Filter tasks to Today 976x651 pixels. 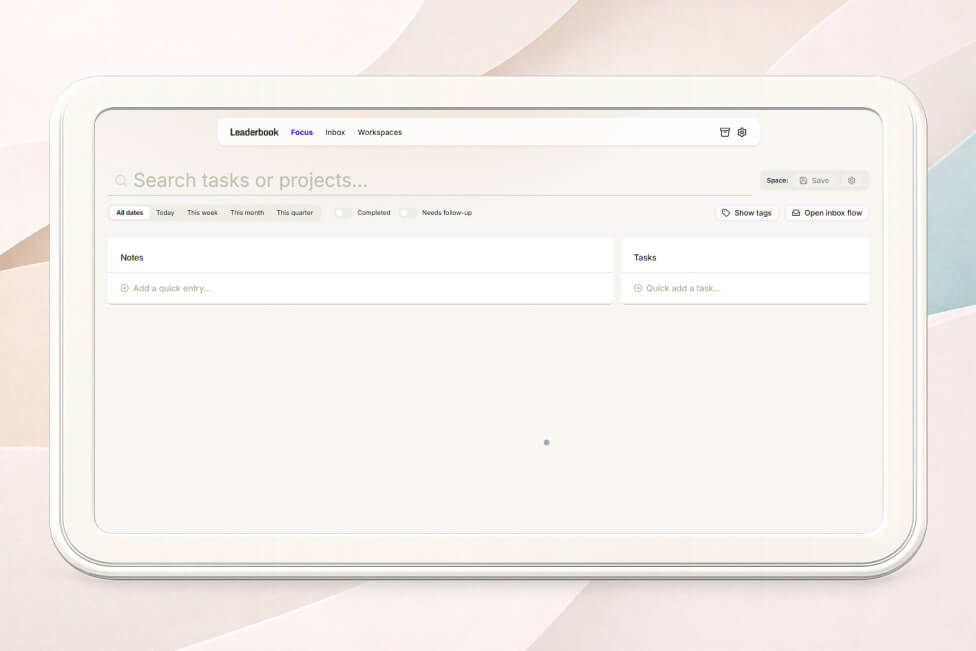point(165,213)
